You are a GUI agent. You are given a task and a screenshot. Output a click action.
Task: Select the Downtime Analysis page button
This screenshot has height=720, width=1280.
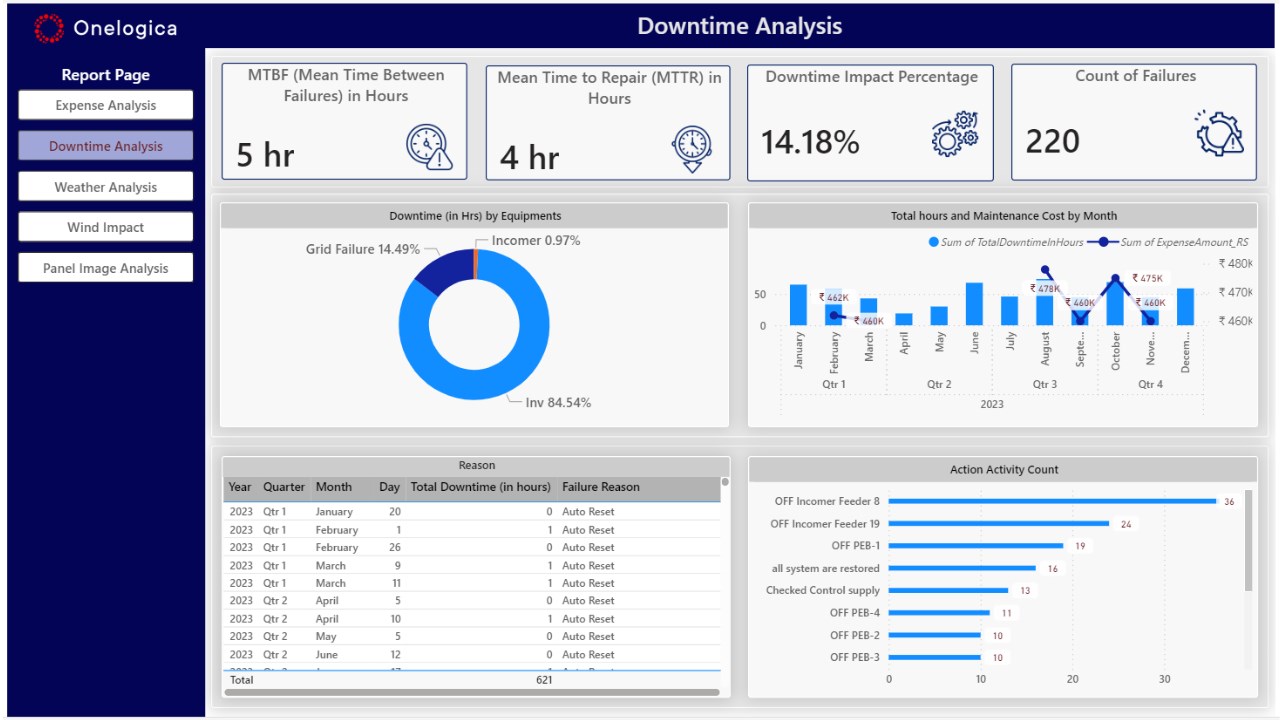coord(106,146)
